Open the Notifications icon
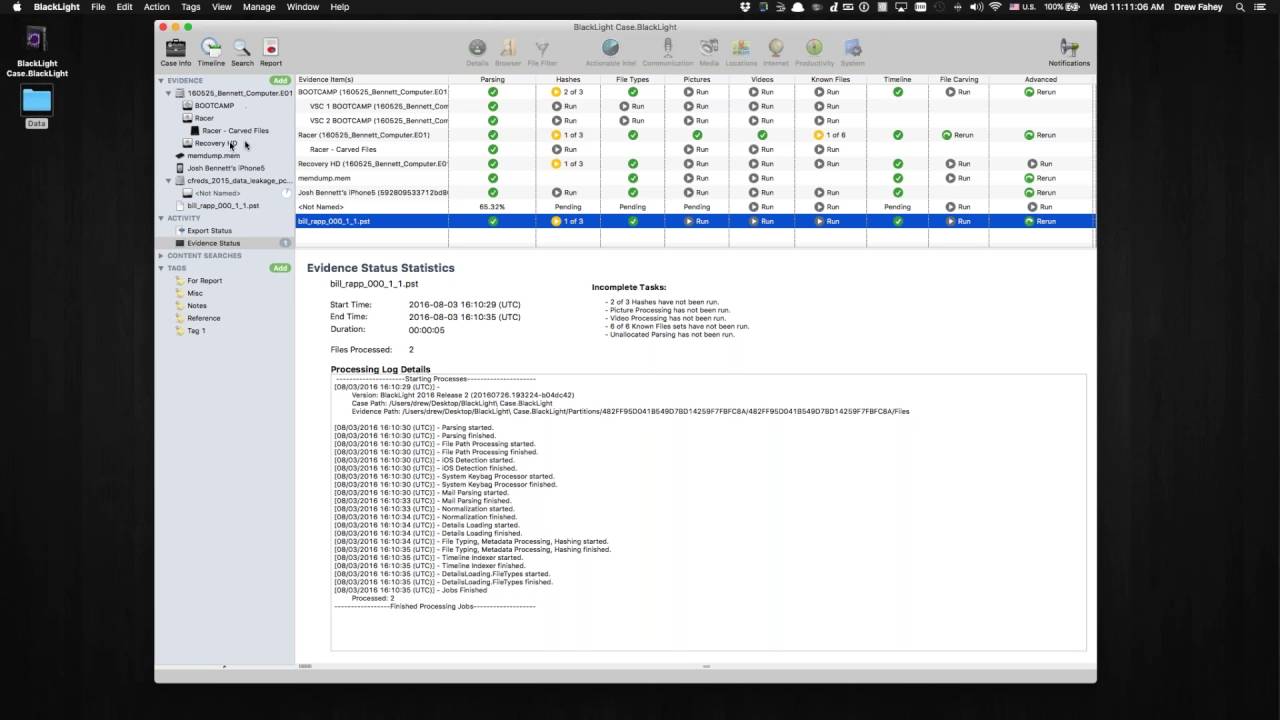The image size is (1280, 720). point(1069,49)
